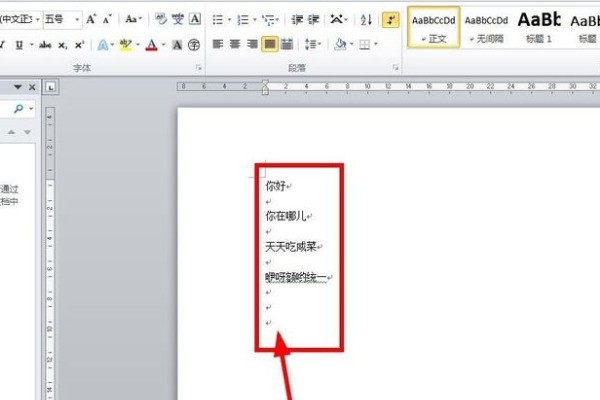This screenshot has height=400, width=600.
Task: Open the bullets library dropdown arrow
Action: [x=229, y=20]
